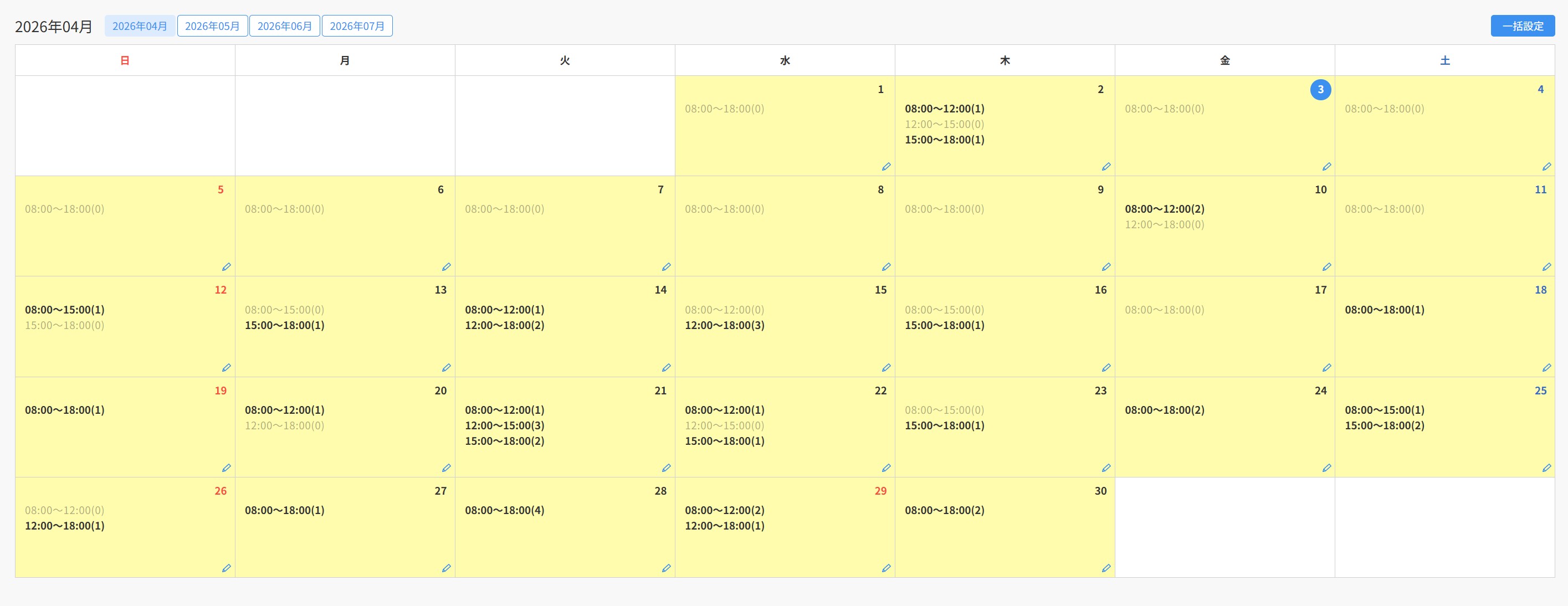Image resolution: width=1568 pixels, height=606 pixels.
Task: Click the 12:00～18:00(3) slot on April 15
Action: coord(724,326)
